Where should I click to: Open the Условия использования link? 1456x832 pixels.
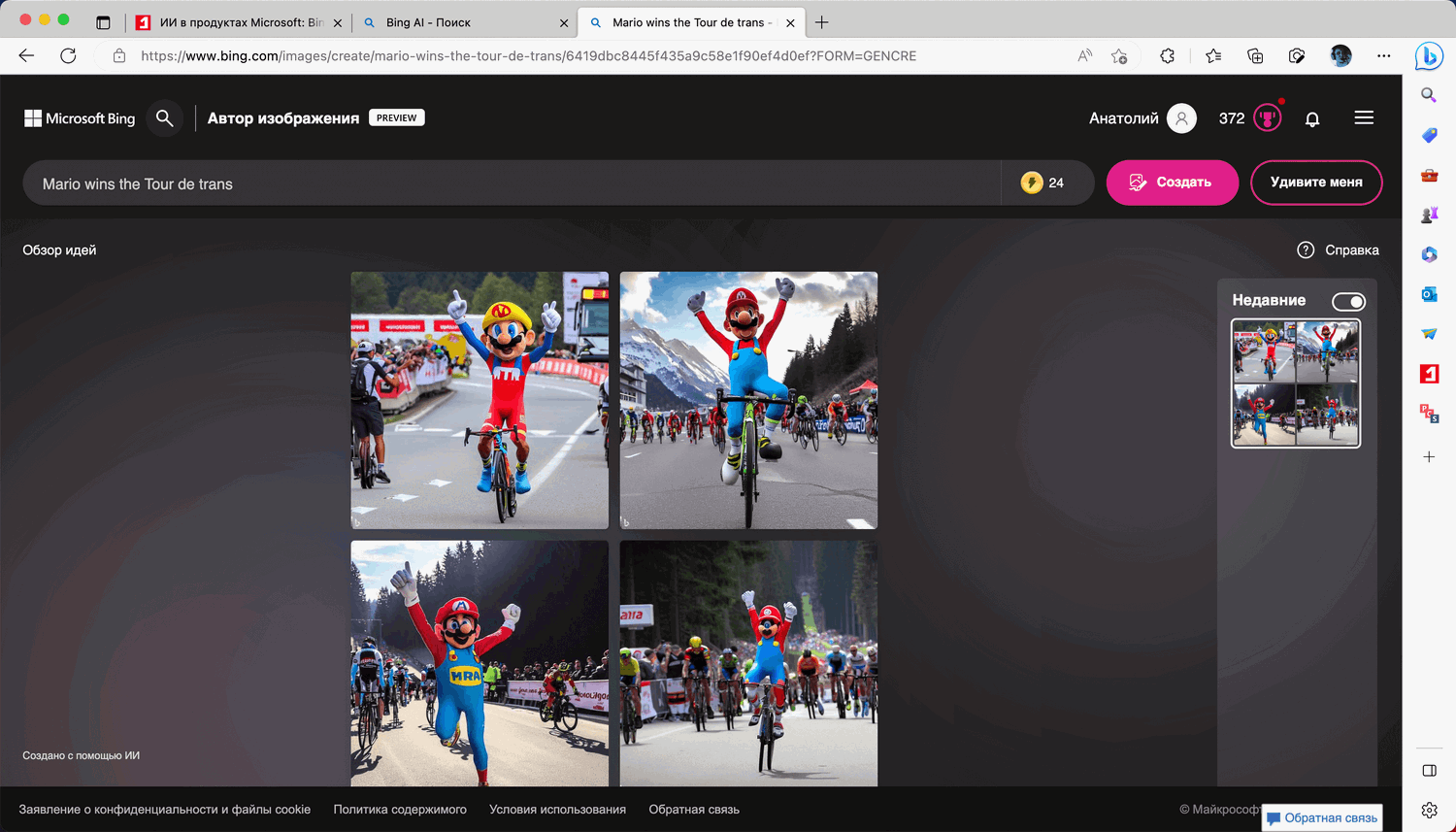(557, 810)
